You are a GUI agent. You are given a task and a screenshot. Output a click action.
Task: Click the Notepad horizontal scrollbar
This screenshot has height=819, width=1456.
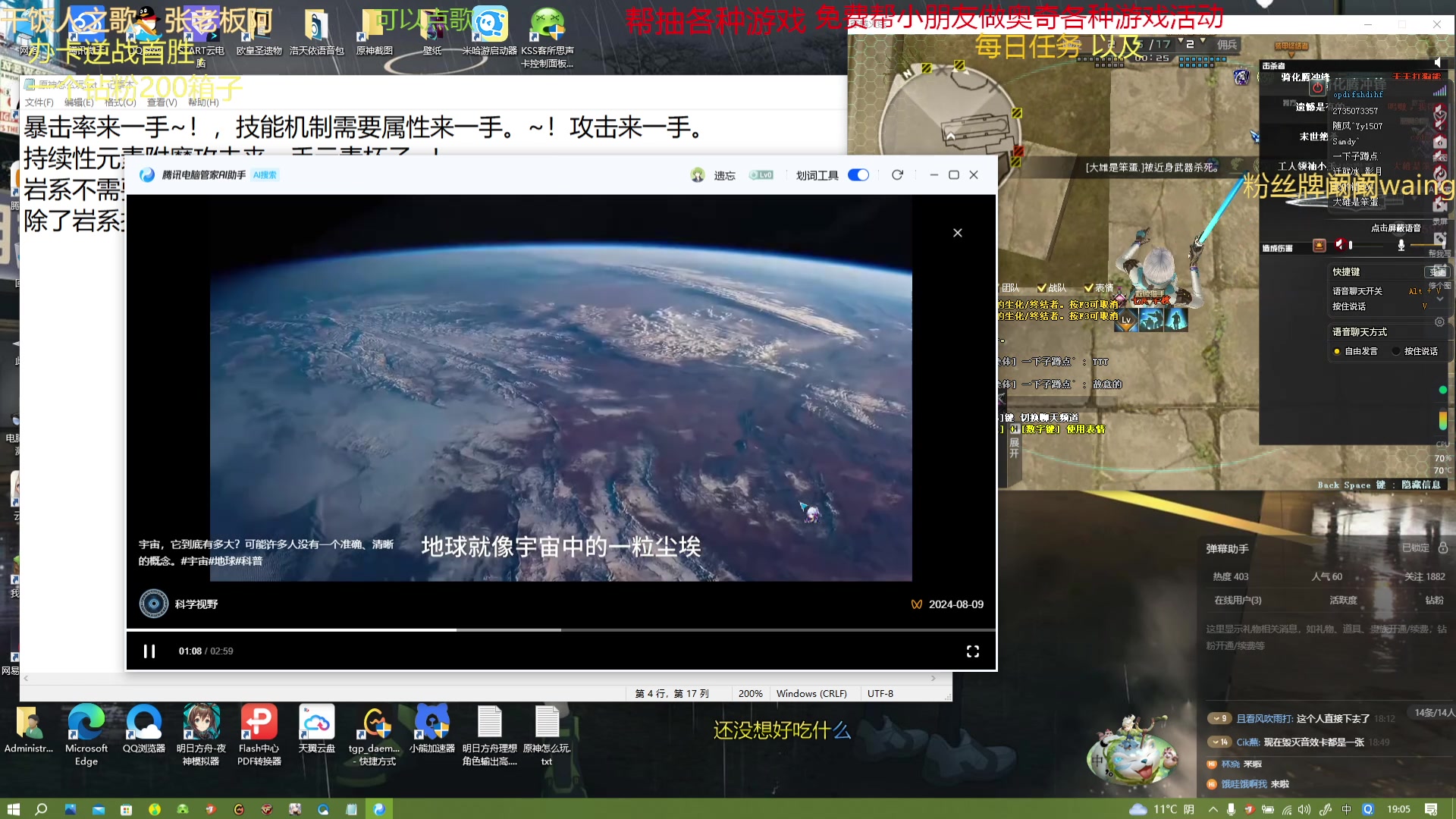(480, 678)
